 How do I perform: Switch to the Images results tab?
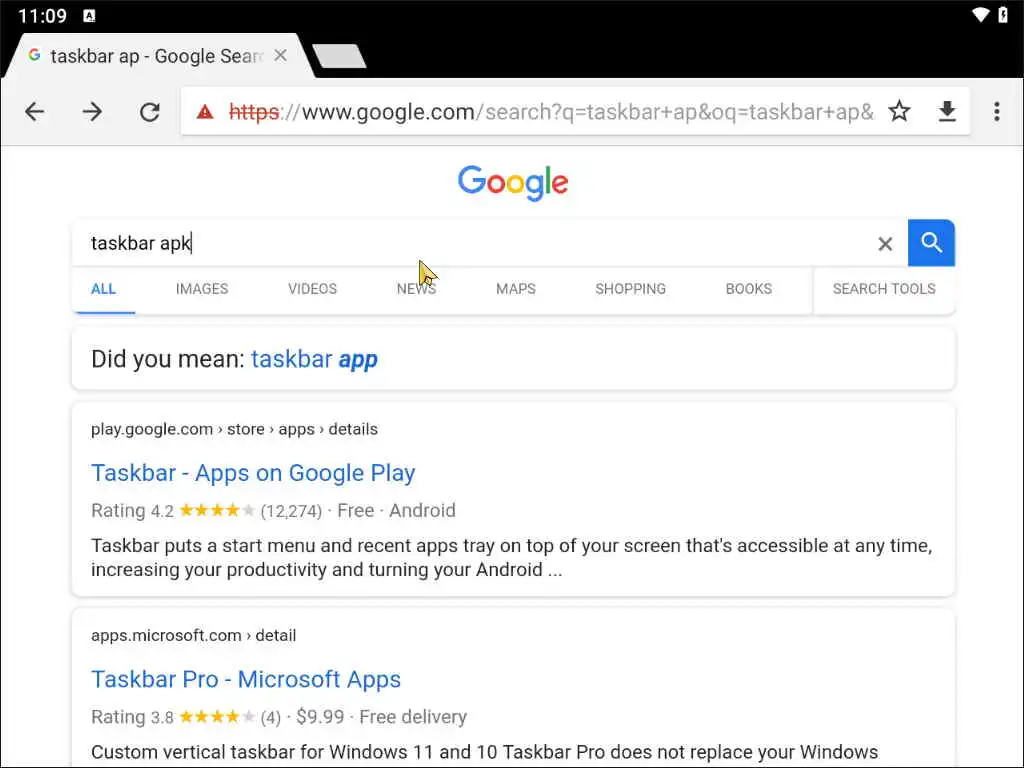click(202, 289)
